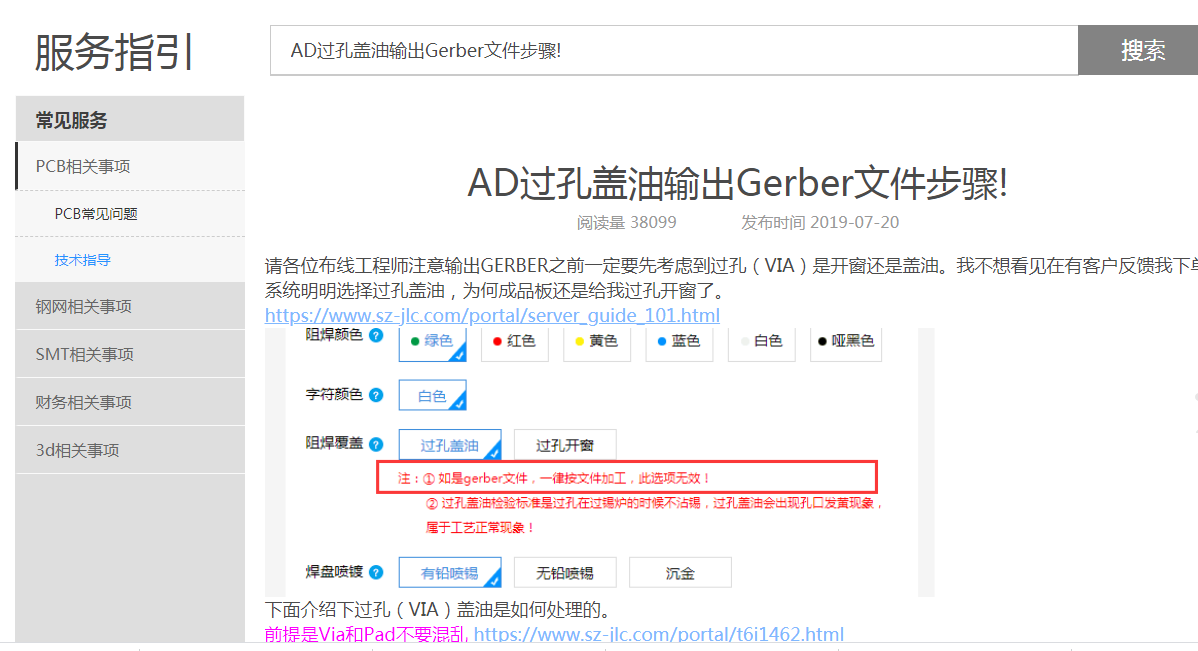
Task: Pick 哑黑色 solder mask color
Action: click(845, 341)
